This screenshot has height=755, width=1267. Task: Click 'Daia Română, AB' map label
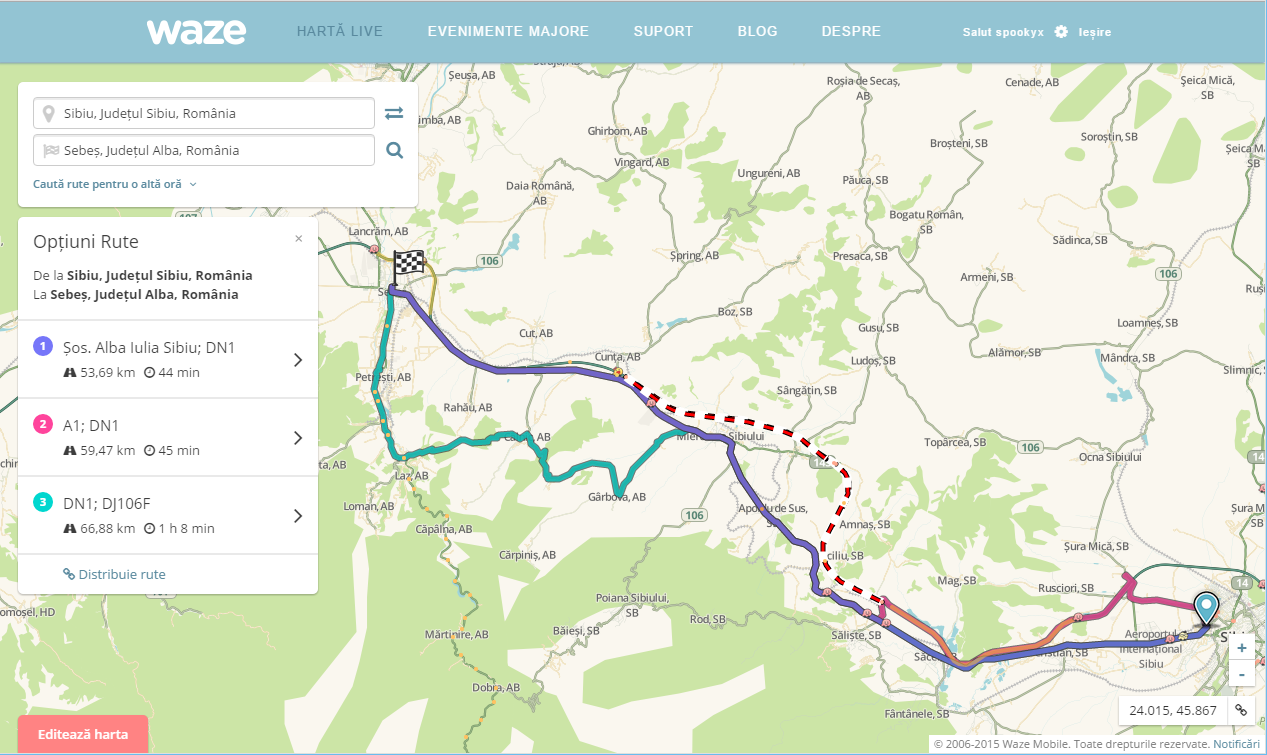pos(540,192)
